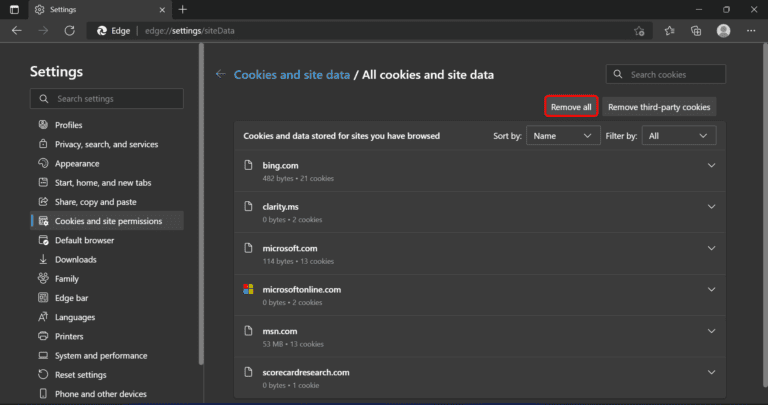Click the Search cookies input field
The width and height of the screenshot is (768, 405).
point(674,74)
